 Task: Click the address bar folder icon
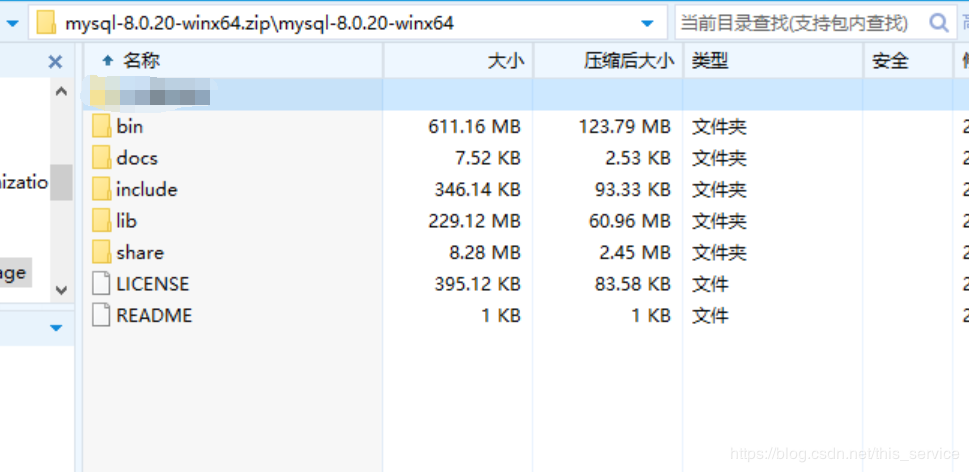46,23
